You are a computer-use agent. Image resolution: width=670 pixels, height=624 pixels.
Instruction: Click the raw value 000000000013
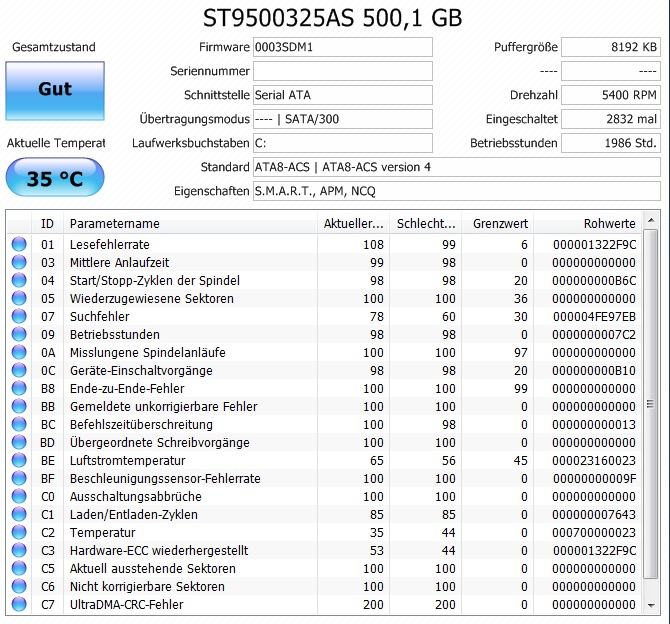(x=594, y=424)
